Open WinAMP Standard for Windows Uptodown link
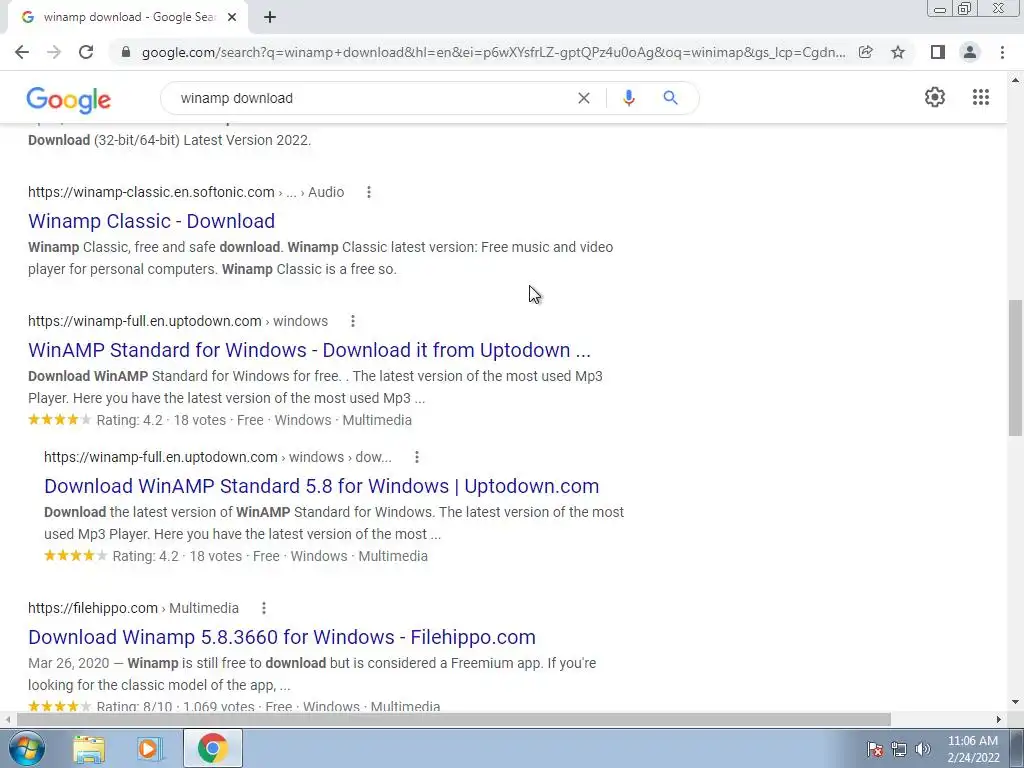1024x768 pixels. tap(310, 350)
